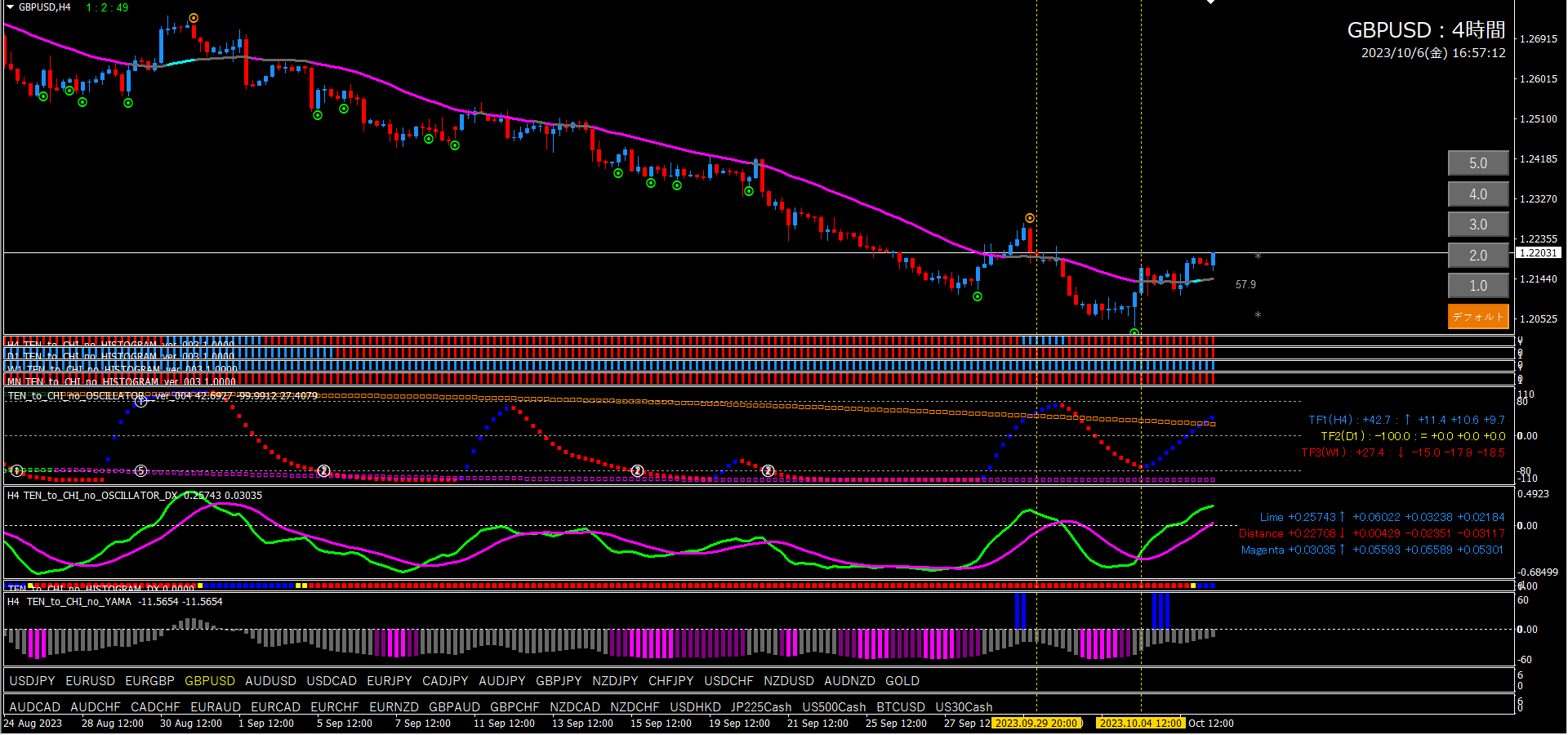Click the NZDUSD symbol button
This screenshot has height=735, width=1568.
point(789,681)
